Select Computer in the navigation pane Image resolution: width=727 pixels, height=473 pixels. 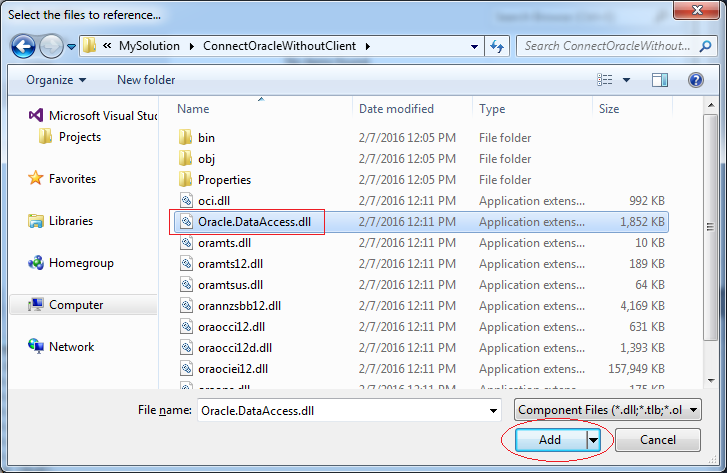[83, 305]
